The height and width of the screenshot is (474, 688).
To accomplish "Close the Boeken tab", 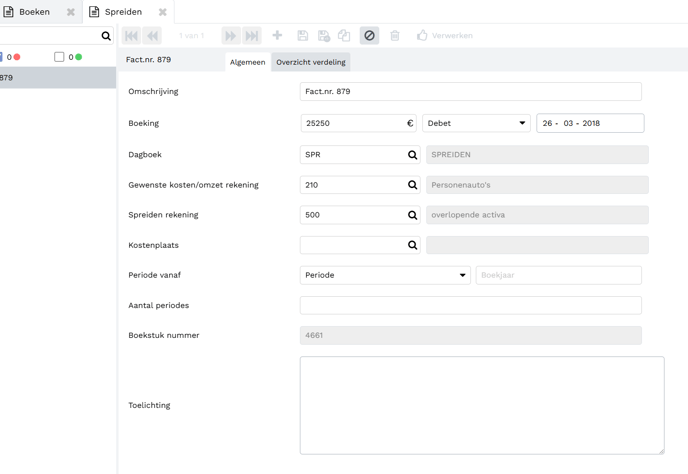I will [x=71, y=12].
